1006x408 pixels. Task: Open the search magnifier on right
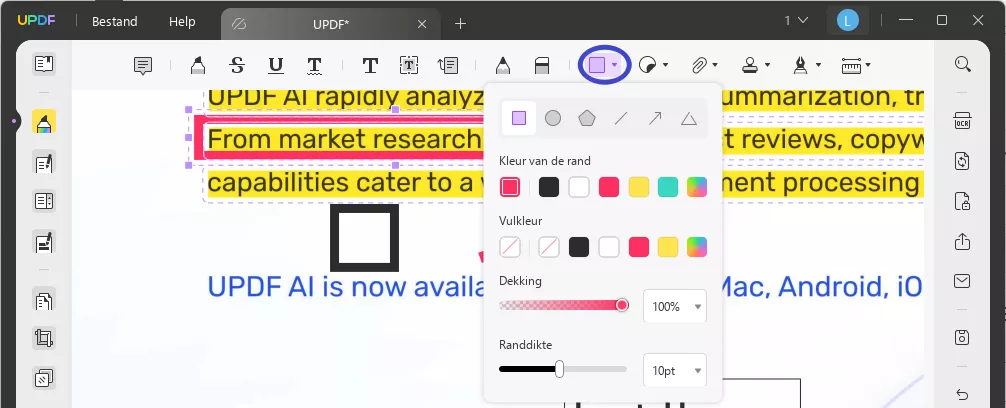click(x=962, y=64)
